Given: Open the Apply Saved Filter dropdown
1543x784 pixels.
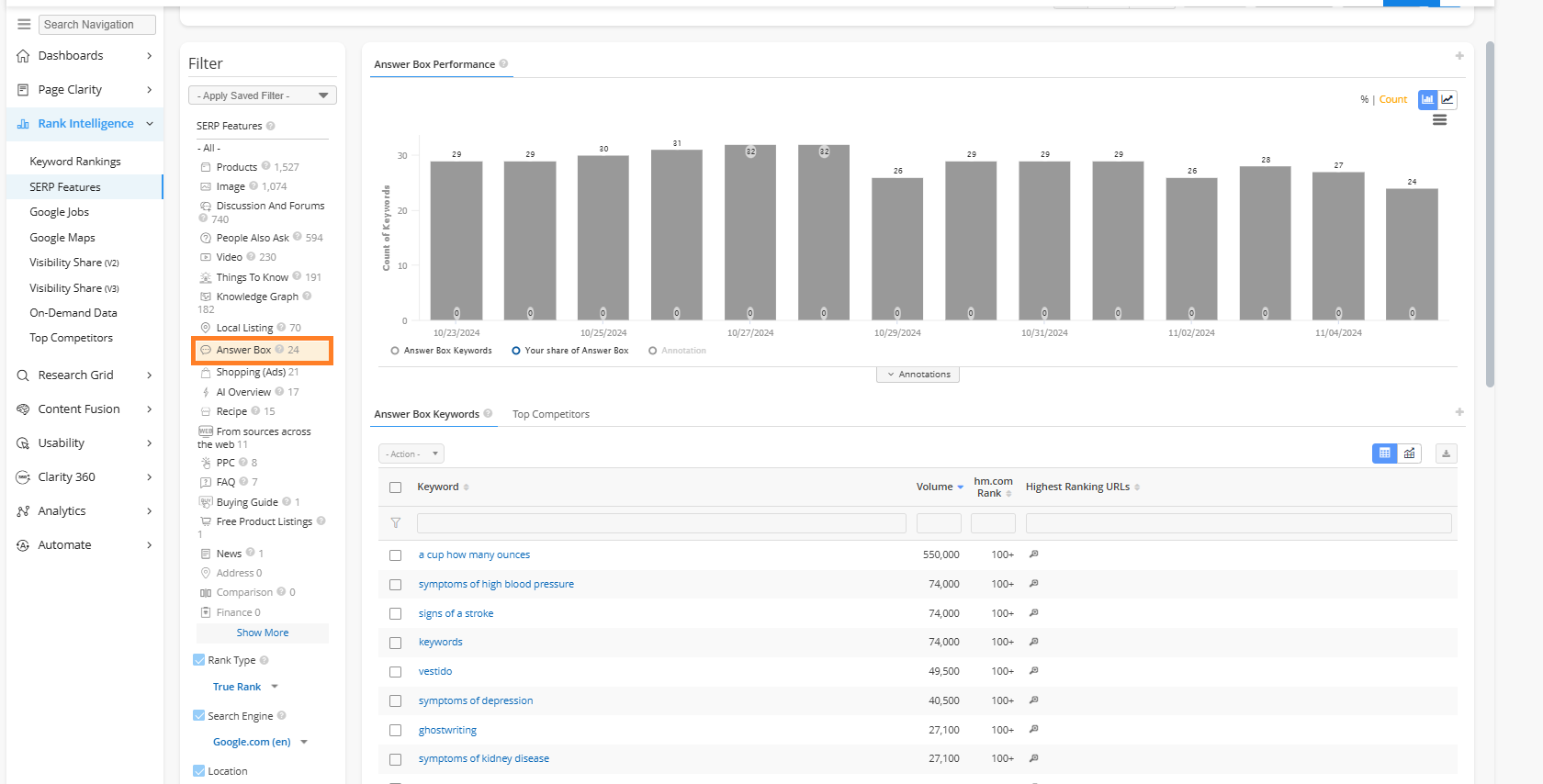Looking at the screenshot, I should [x=262, y=95].
